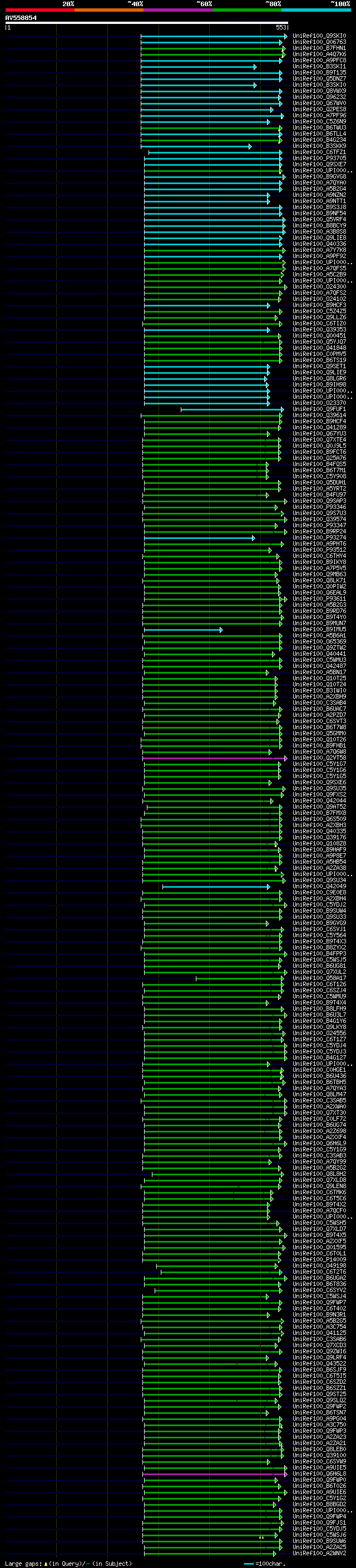The image size is (356, 1568).
Task: Click the cyan ~100% identity legend segment
Action: pos(316,10)
